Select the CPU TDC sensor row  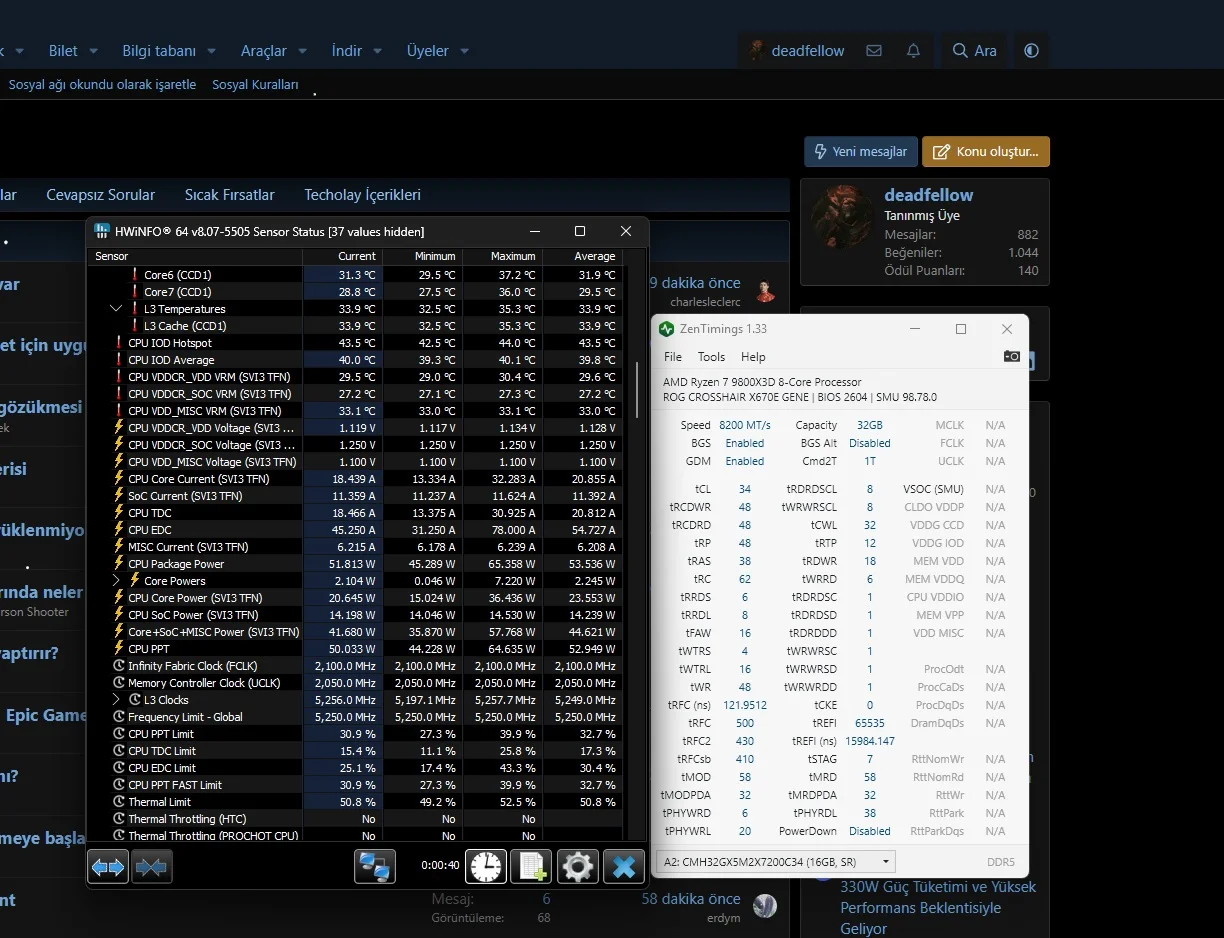click(x=355, y=513)
